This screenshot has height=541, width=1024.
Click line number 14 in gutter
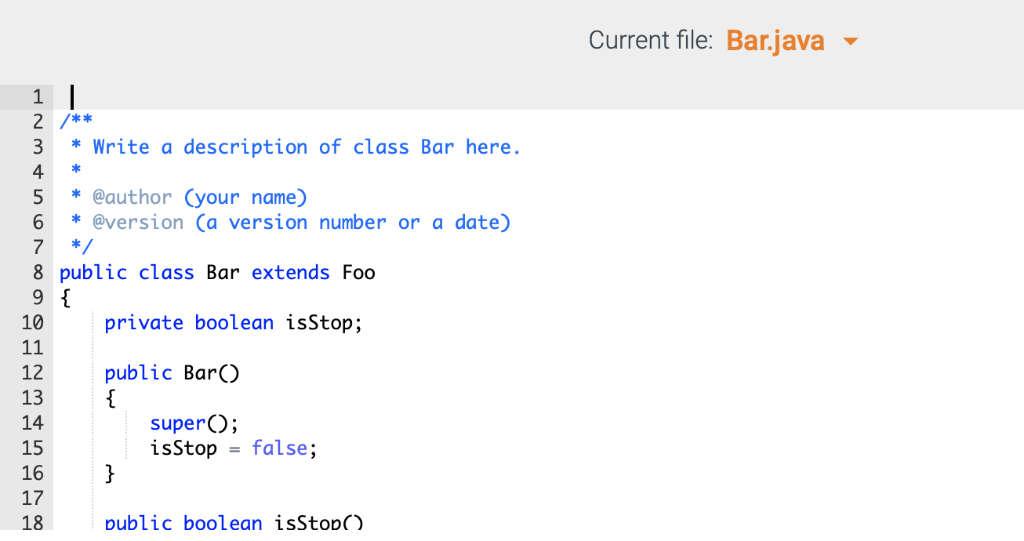33,423
